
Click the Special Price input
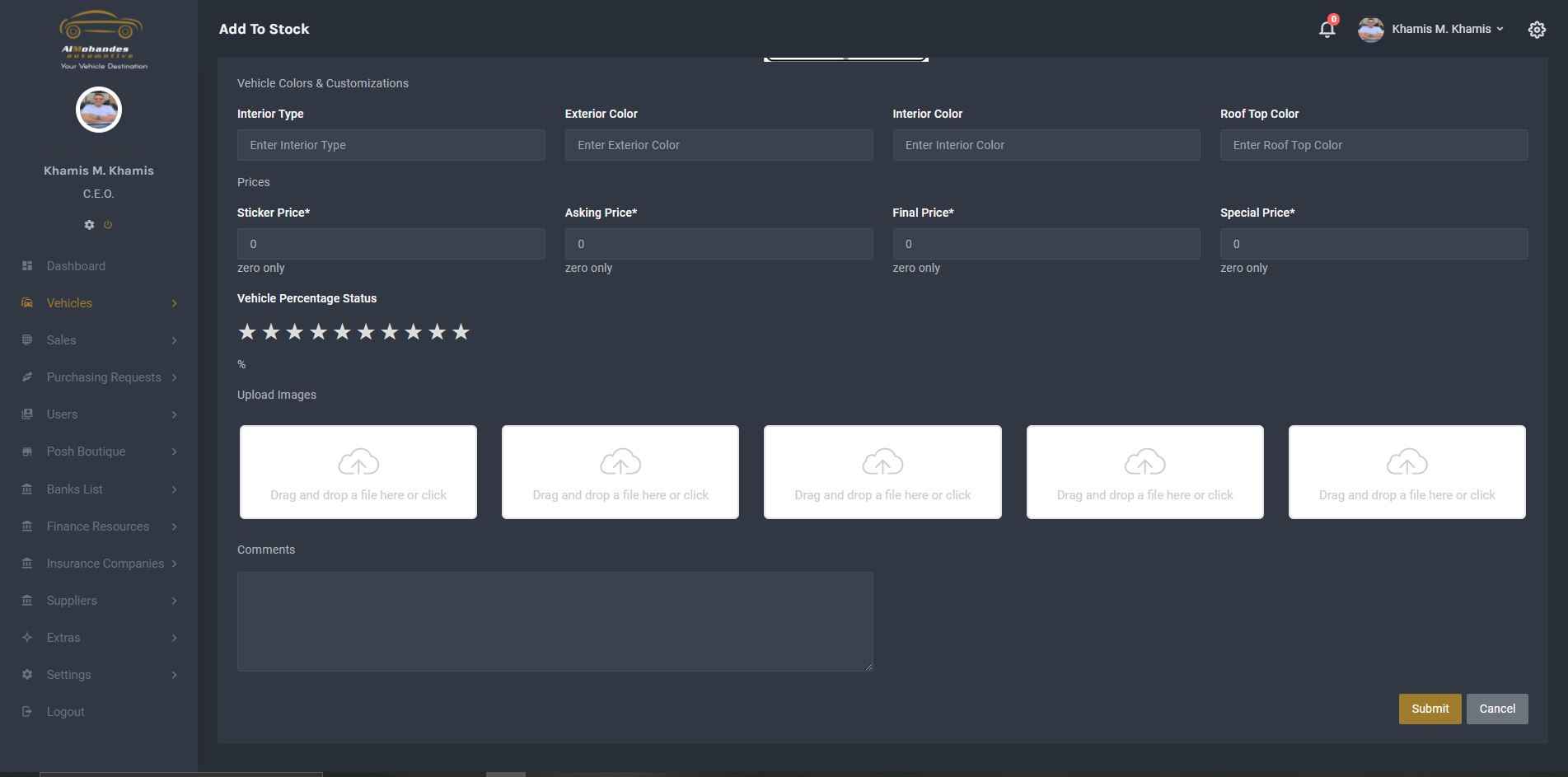pos(1374,244)
